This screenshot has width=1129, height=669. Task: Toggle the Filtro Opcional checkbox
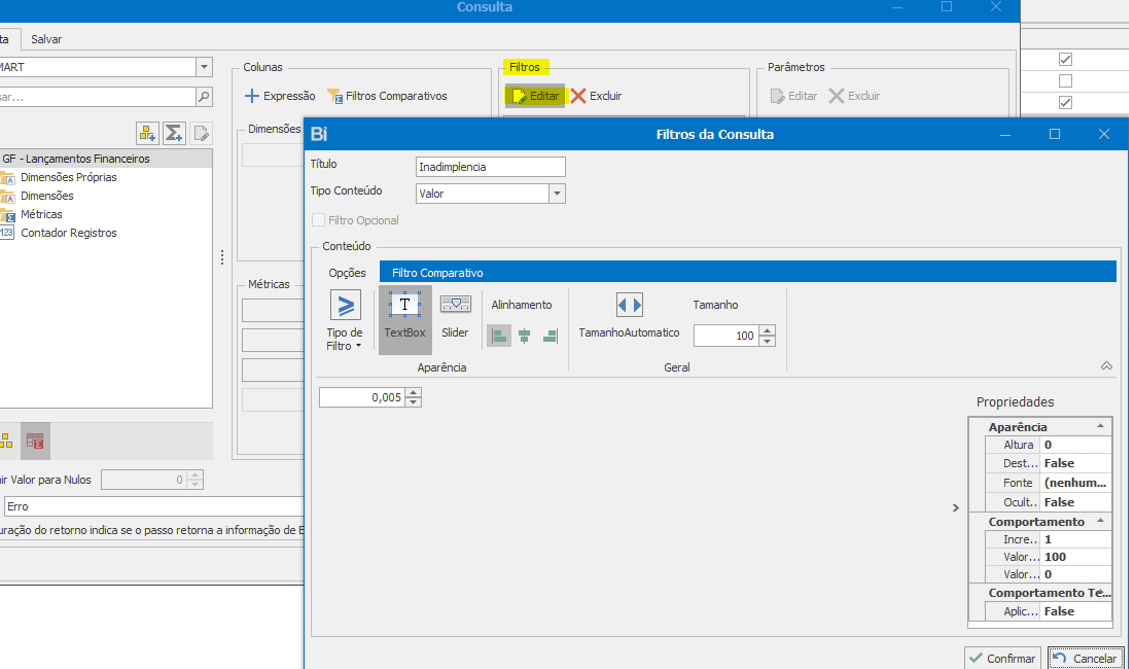coord(318,220)
